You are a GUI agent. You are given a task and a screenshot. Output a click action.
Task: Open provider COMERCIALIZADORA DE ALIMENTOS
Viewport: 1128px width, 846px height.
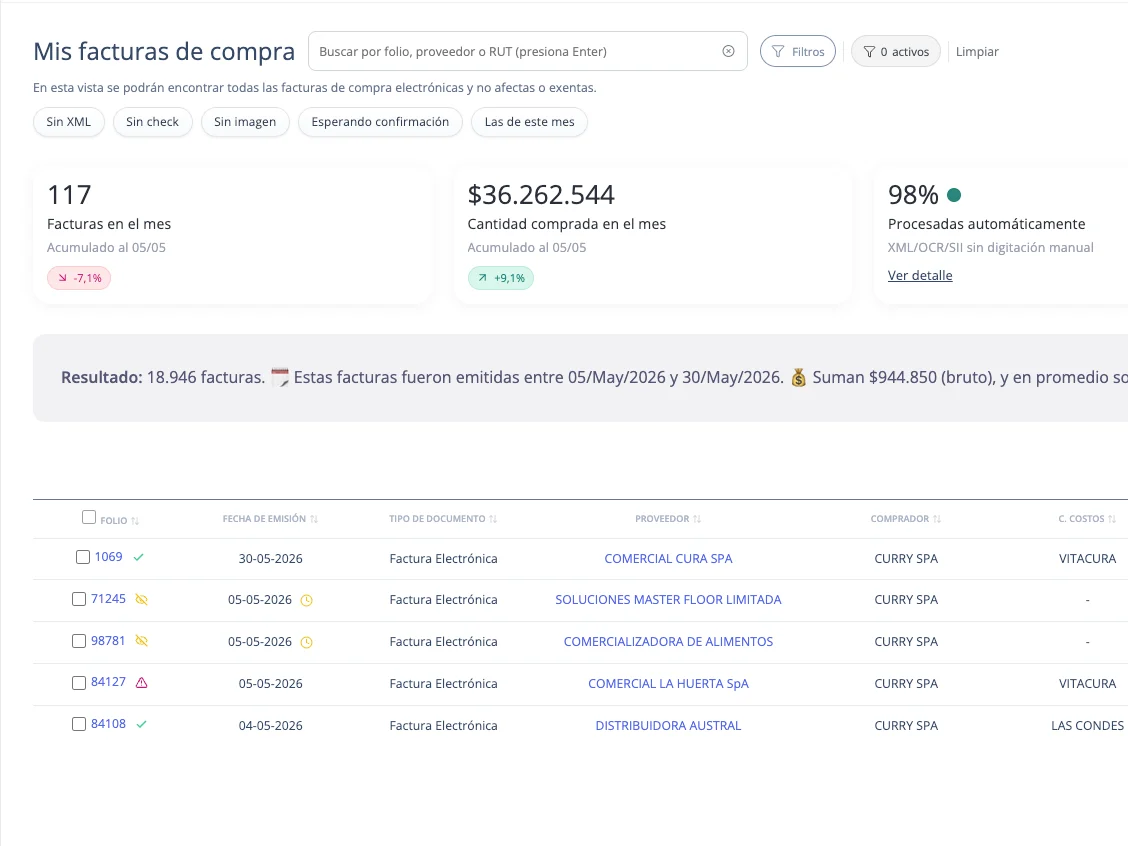(x=668, y=641)
